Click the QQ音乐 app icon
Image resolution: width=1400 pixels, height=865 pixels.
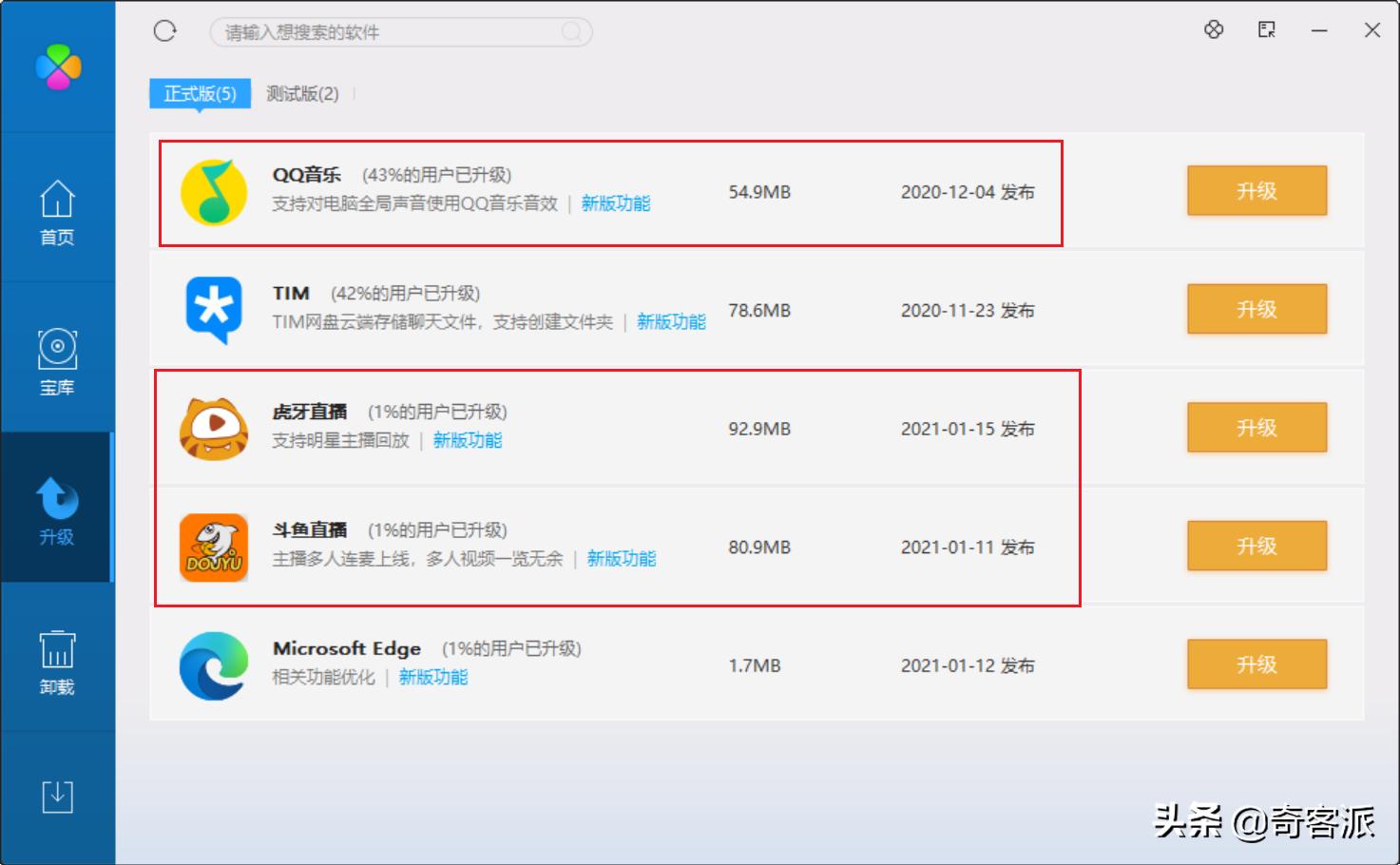pos(214,192)
